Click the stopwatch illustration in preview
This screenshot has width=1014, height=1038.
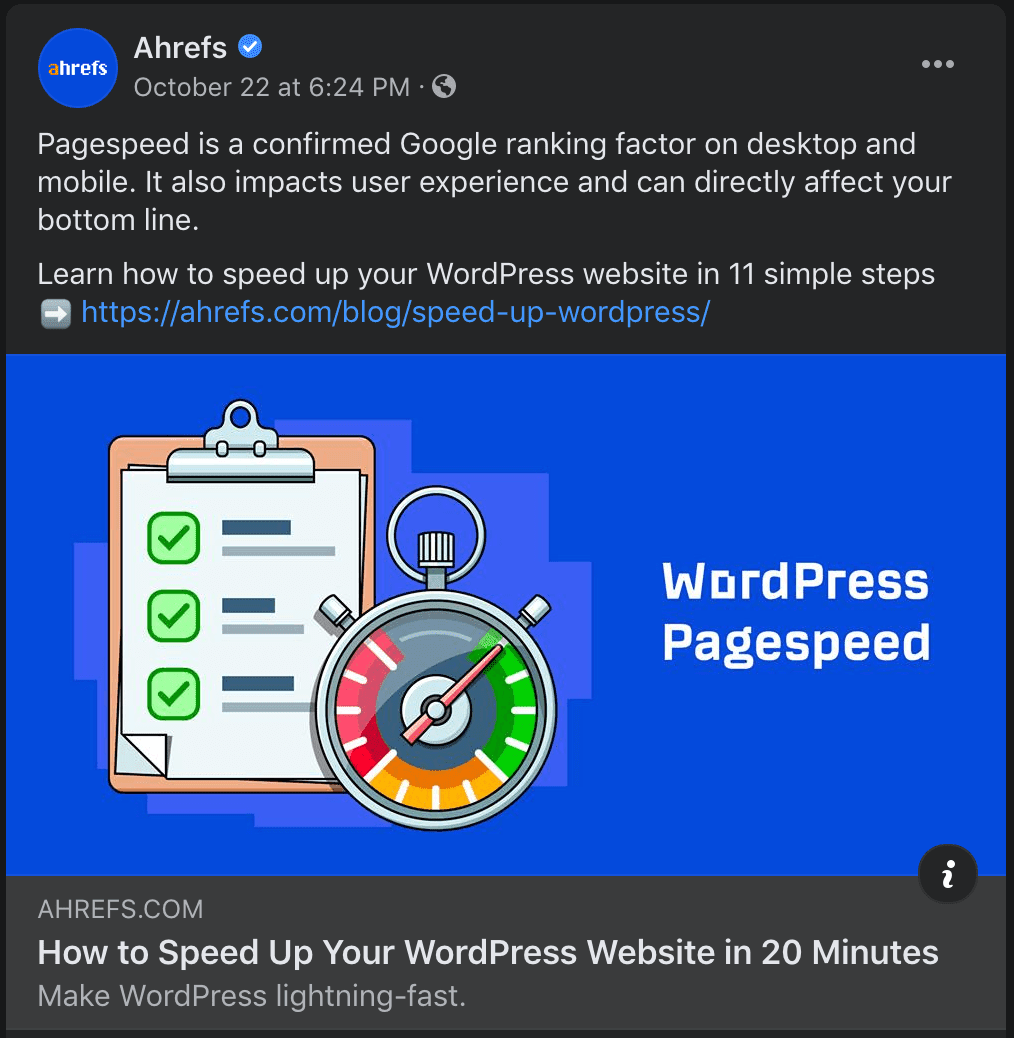[x=436, y=659]
